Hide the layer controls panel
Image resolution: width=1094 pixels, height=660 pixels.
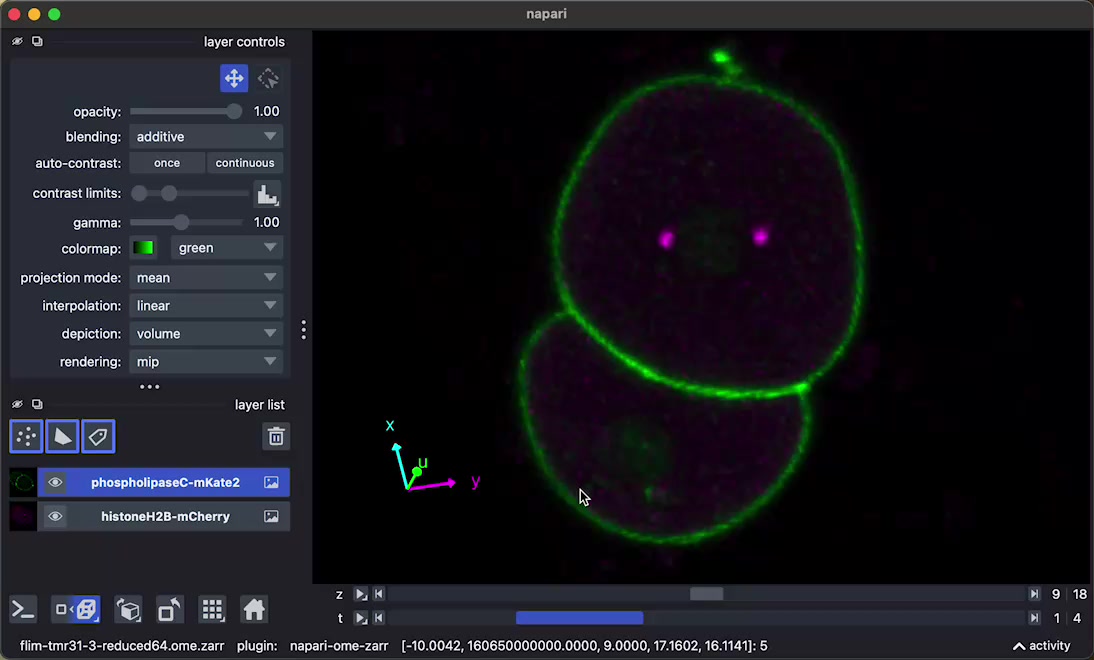point(17,42)
